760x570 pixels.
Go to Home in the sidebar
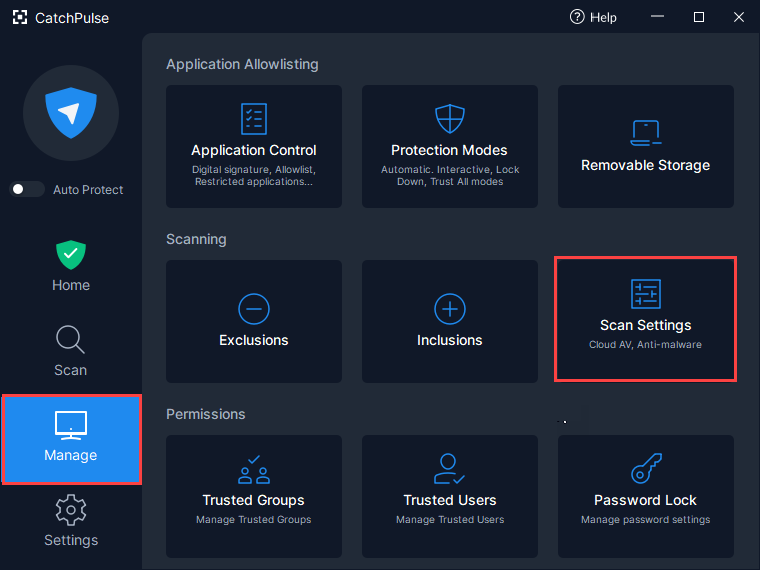coord(71,266)
